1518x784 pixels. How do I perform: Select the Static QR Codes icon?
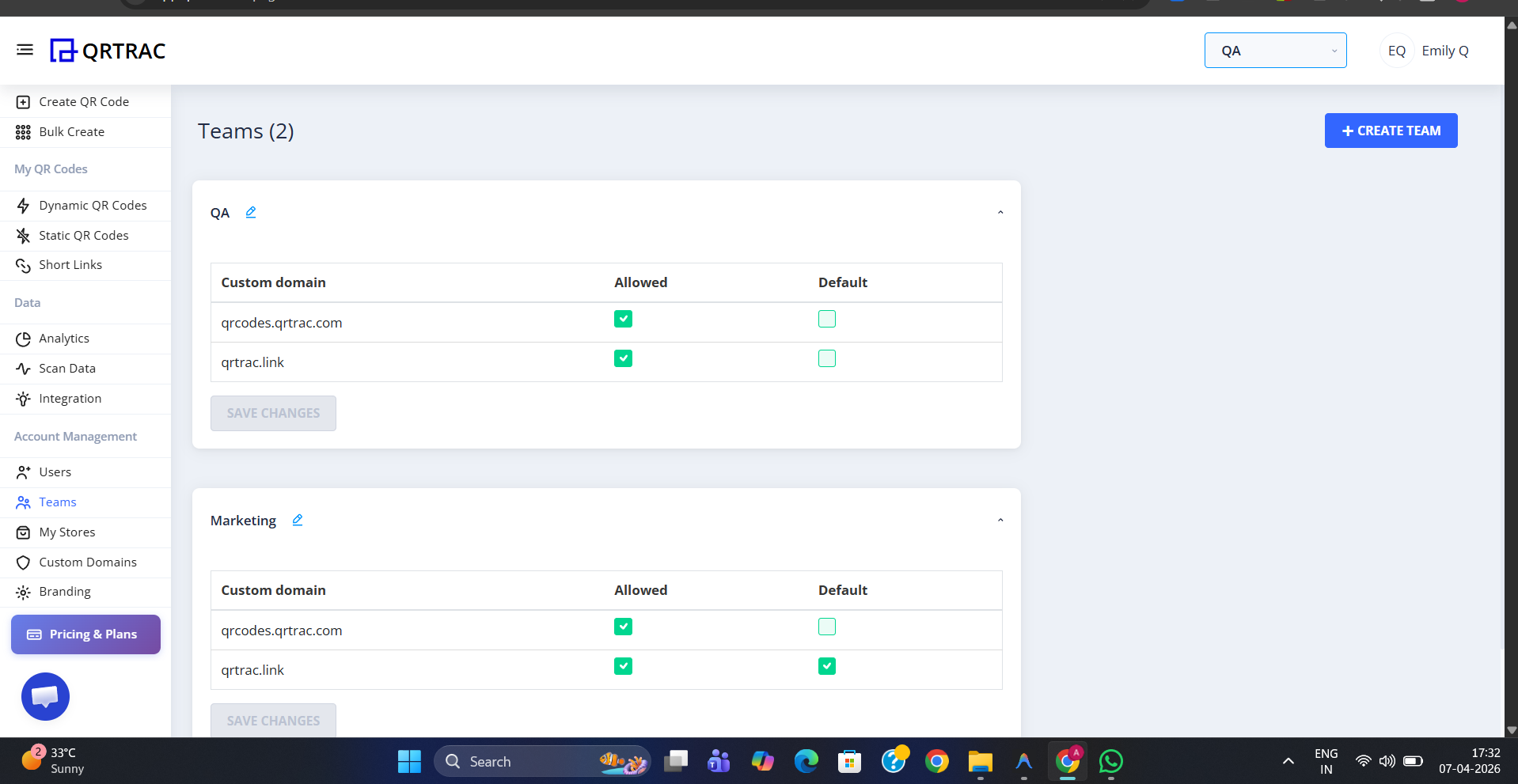(24, 235)
